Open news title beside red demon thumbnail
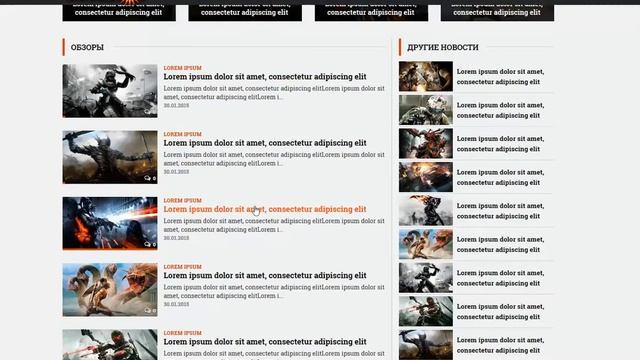Viewport: 640px width, 360px height. tap(500, 144)
